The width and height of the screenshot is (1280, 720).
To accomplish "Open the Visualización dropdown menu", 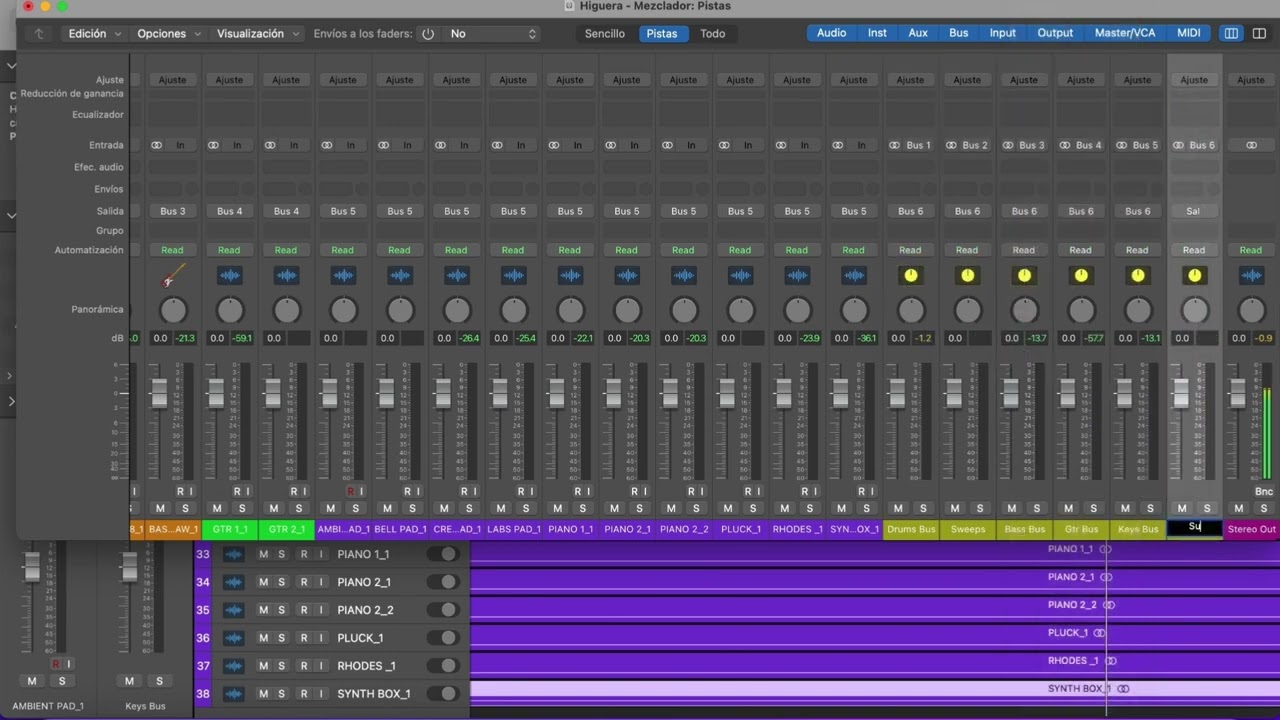I will point(257,33).
